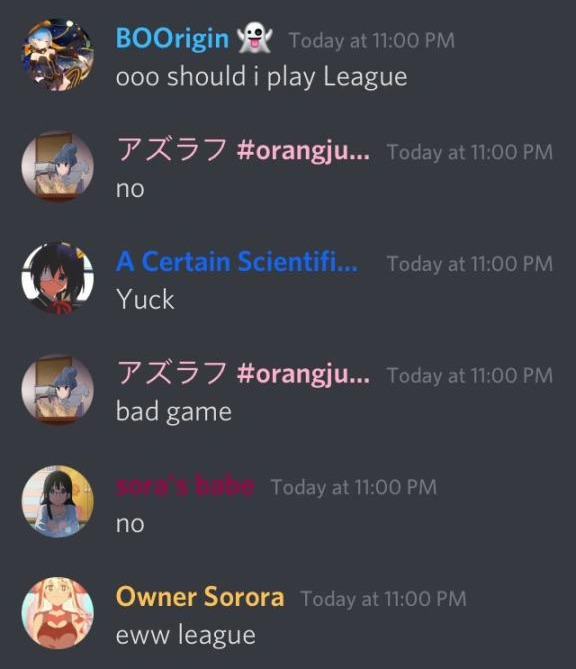Click the timestamp beside Owner Sorora
576x669 pixels.
384,599
